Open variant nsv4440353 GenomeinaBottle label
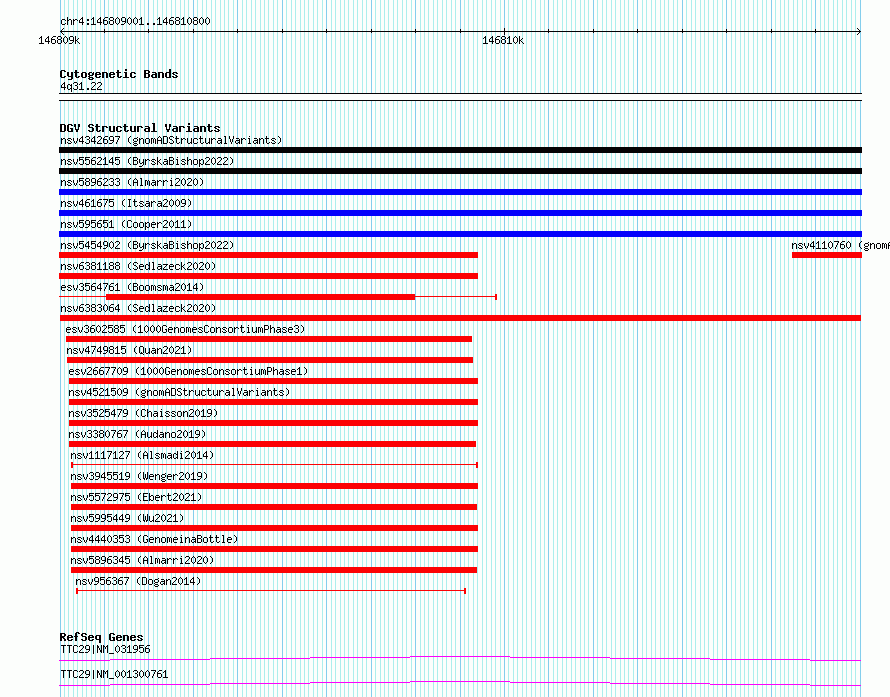890x697 pixels. point(154,539)
